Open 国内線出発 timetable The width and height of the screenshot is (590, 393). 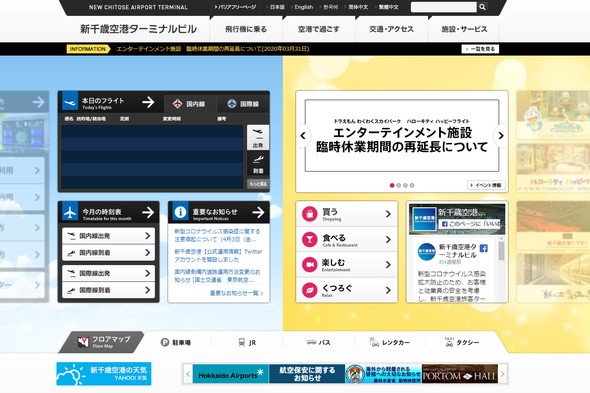coord(108,236)
